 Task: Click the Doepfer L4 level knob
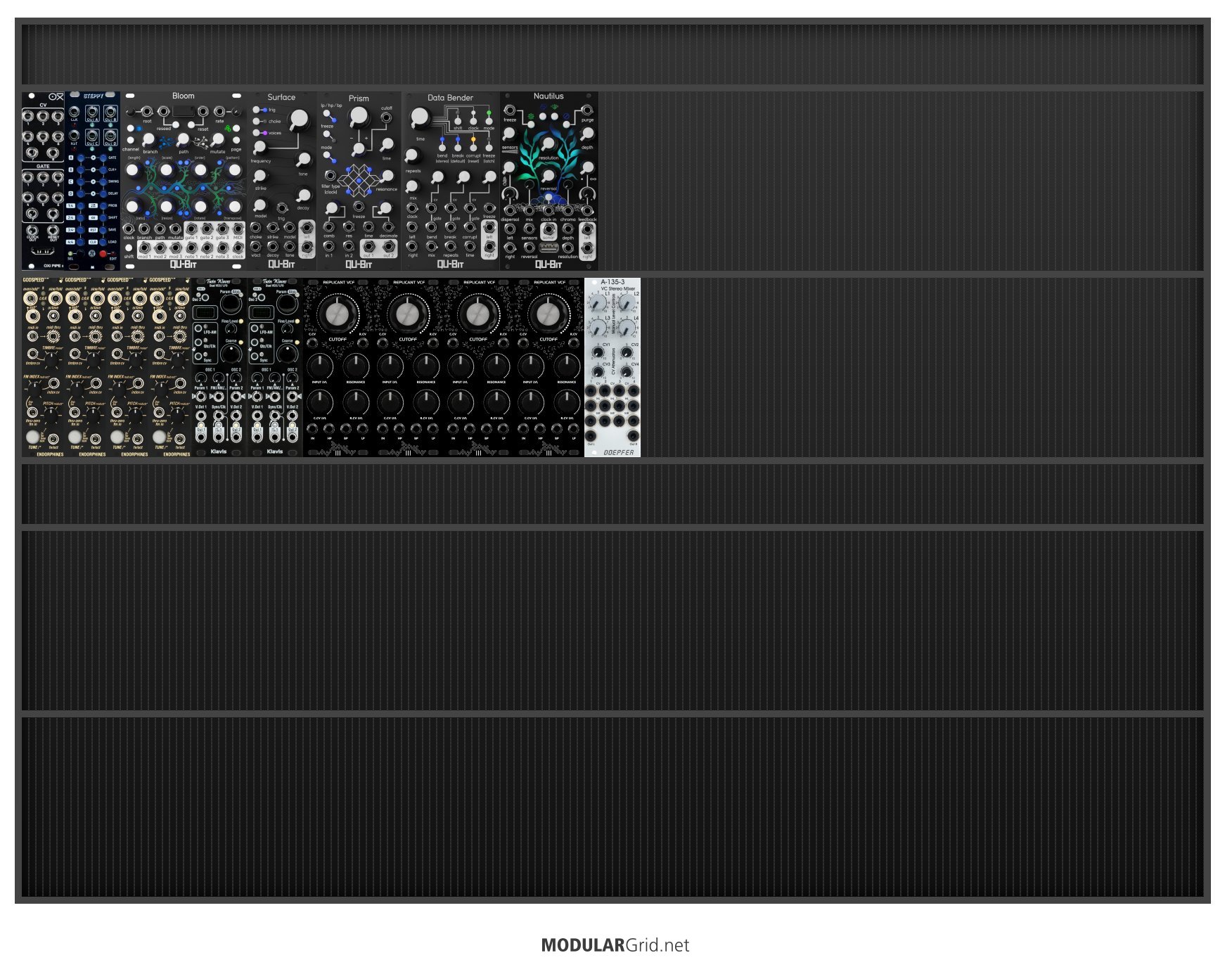(x=627, y=328)
